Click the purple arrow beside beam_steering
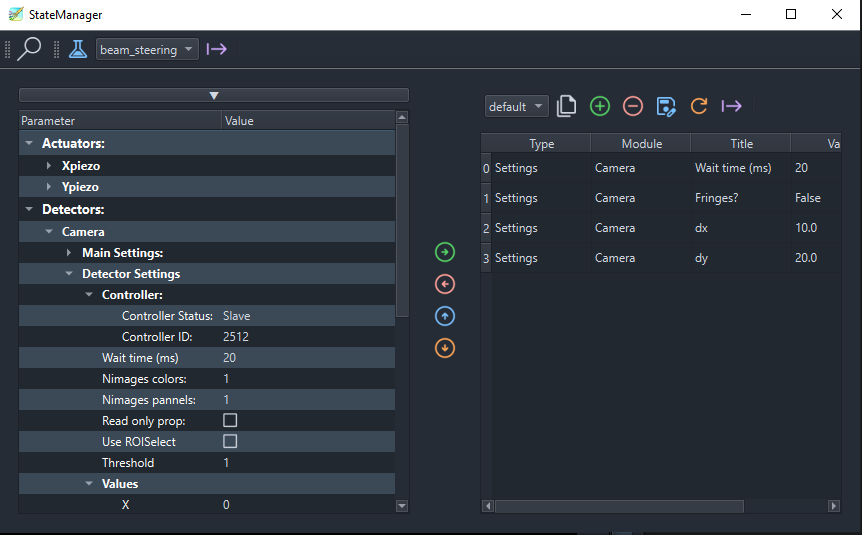The height and width of the screenshot is (535, 862). (217, 49)
